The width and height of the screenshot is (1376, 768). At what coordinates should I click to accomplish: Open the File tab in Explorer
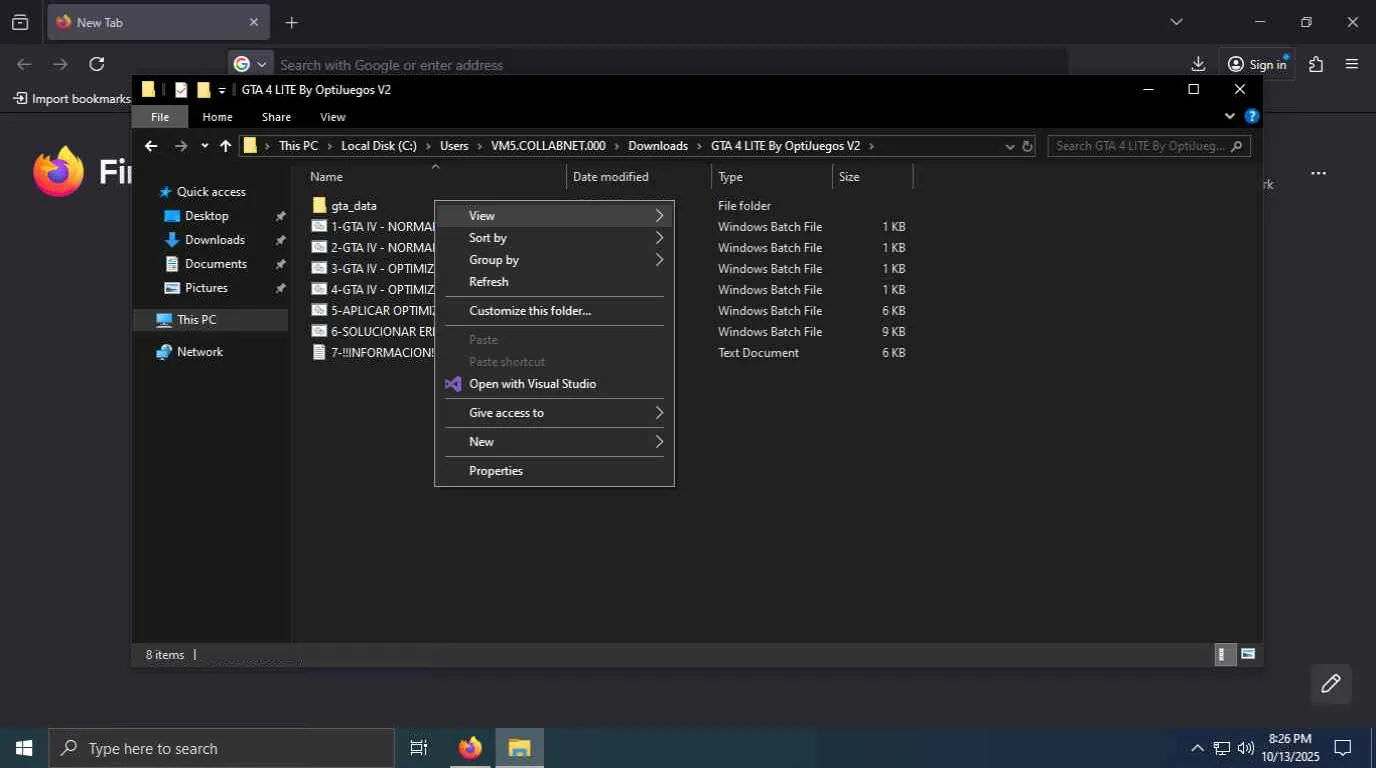click(x=160, y=117)
